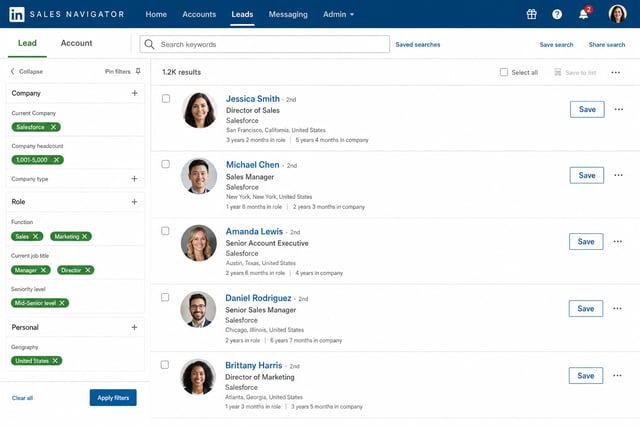Image resolution: width=640 pixels, height=426 pixels.
Task: Expand the Company filter section
Action: point(134,93)
